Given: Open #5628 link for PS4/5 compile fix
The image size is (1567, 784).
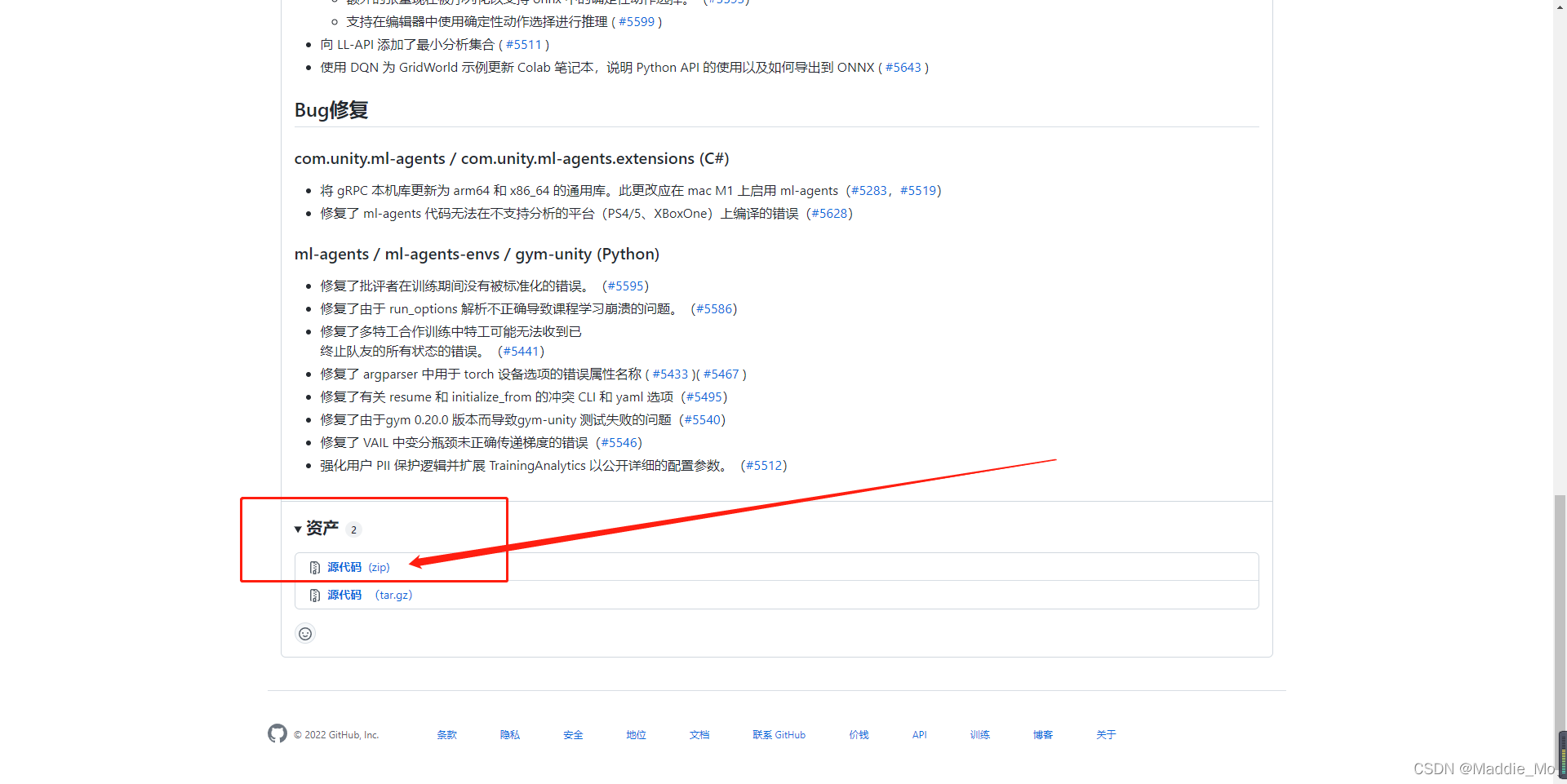Looking at the screenshot, I should point(829,214).
